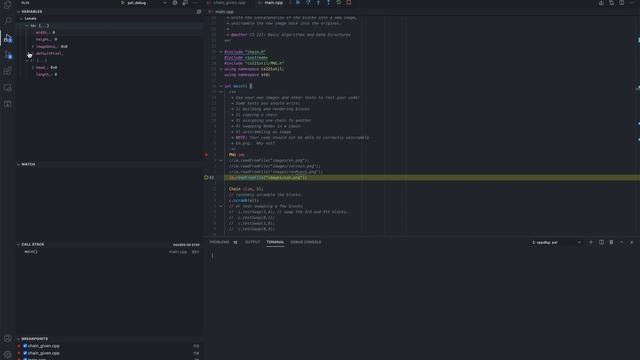Split the terminal panel
Viewport: 640px width, 360px height.
601,242
